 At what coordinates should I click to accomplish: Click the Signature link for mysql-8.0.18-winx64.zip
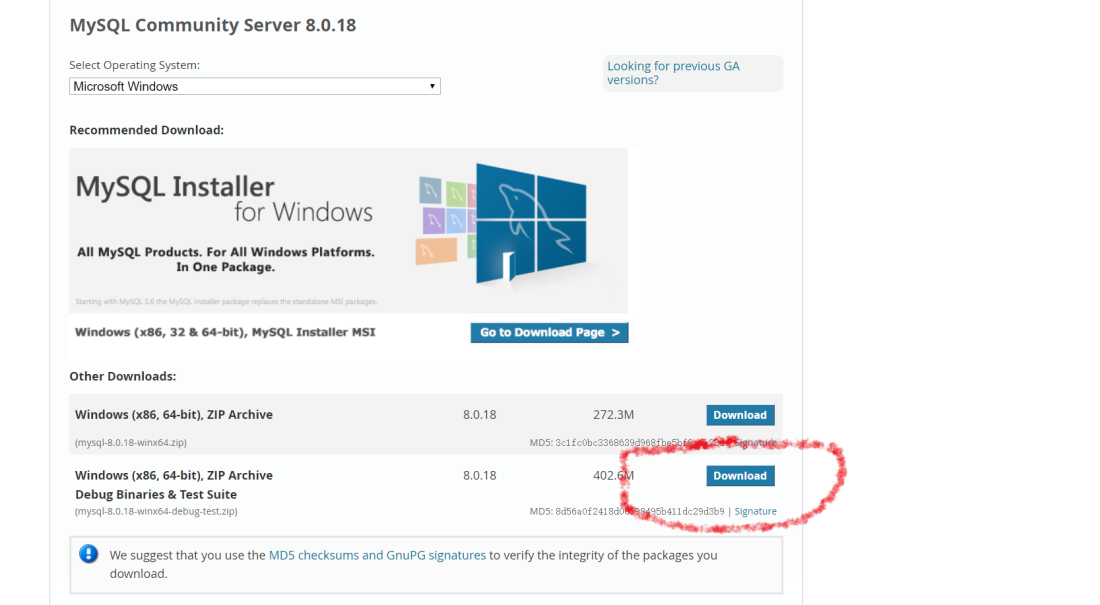coord(757,442)
